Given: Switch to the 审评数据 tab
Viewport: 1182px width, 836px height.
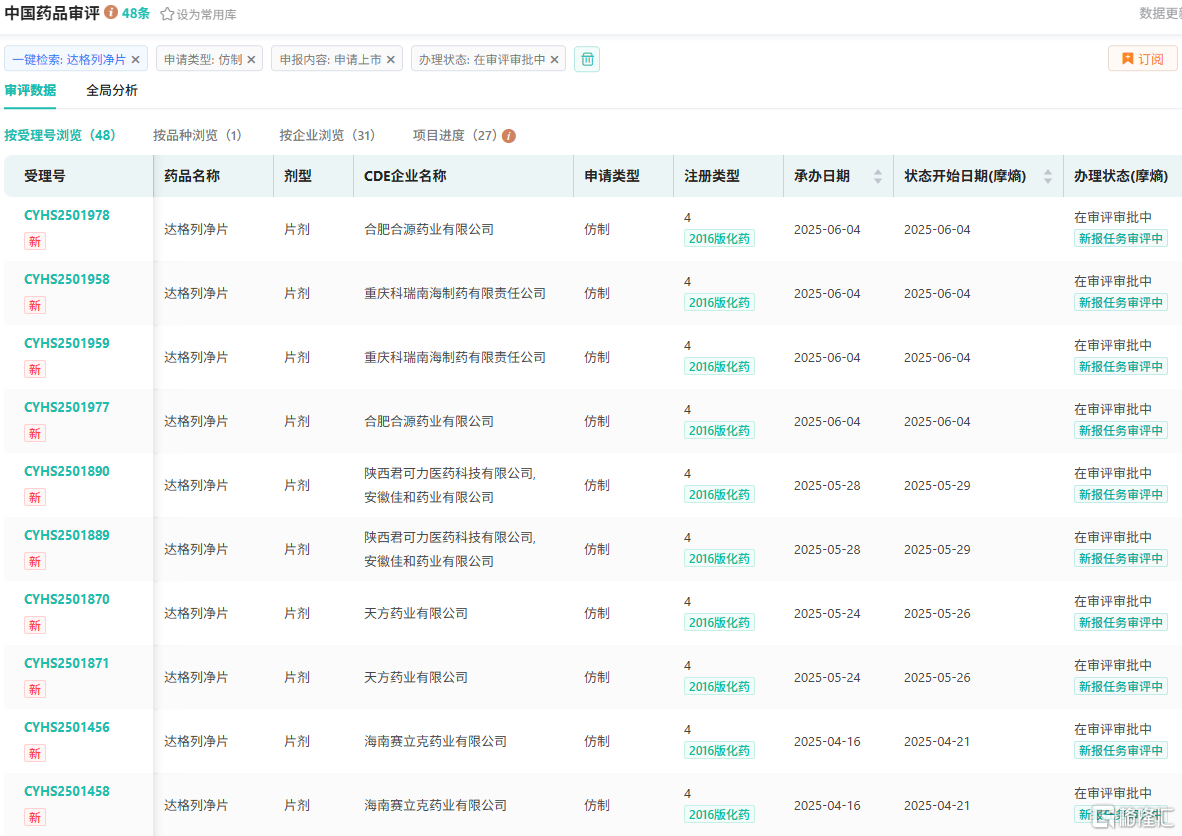Looking at the screenshot, I should click(30, 90).
